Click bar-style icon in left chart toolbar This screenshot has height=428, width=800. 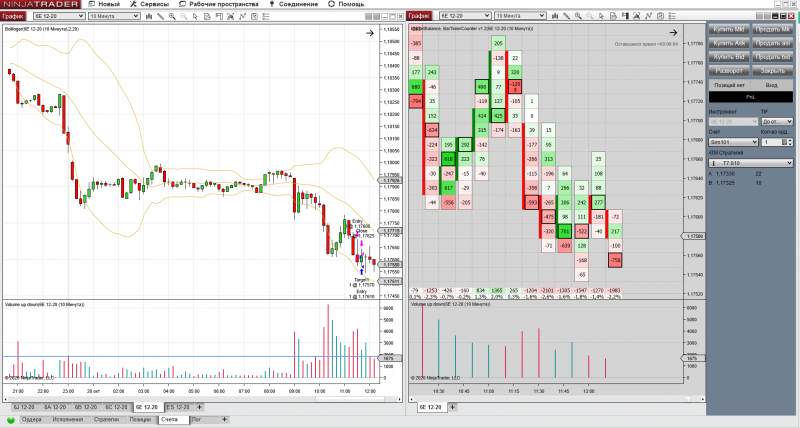(149, 16)
